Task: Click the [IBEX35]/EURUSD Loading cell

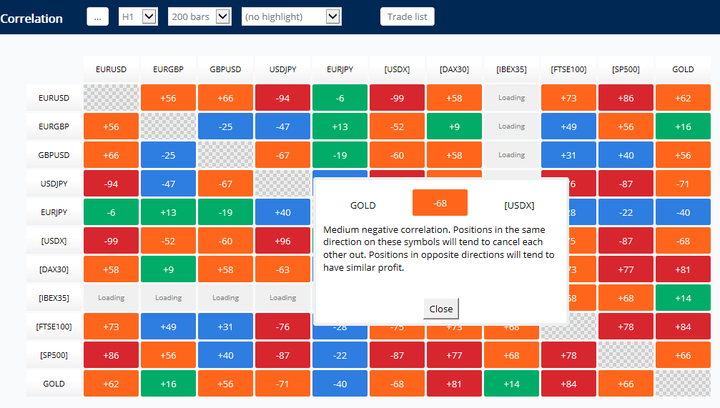Action: (111, 298)
